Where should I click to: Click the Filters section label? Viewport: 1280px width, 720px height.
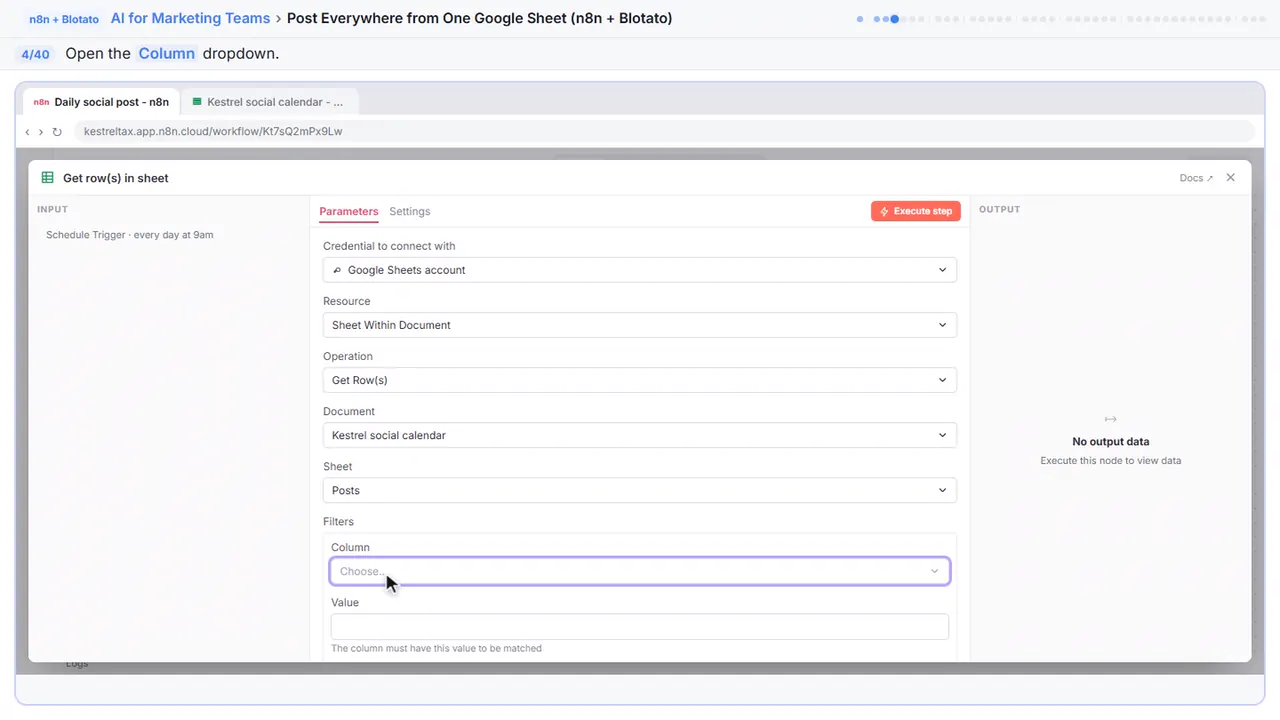point(338,522)
